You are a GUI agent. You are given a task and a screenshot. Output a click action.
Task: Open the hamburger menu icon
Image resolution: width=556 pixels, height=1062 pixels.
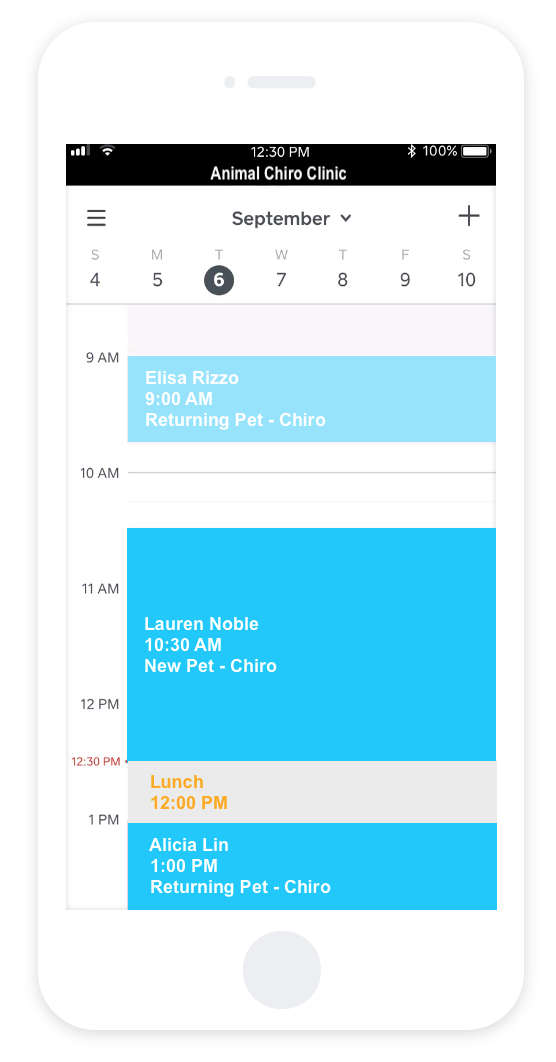[x=96, y=218]
